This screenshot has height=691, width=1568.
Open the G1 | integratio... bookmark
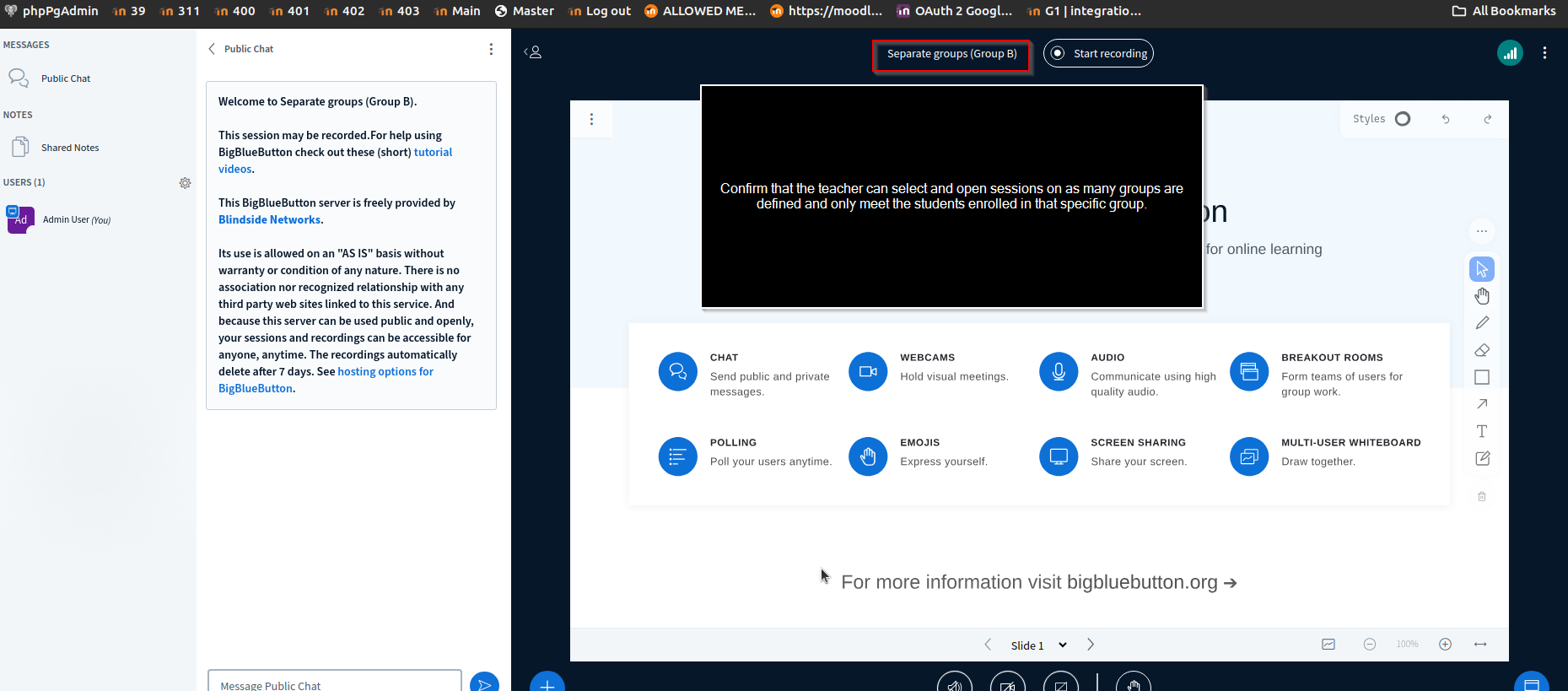[x=1084, y=11]
